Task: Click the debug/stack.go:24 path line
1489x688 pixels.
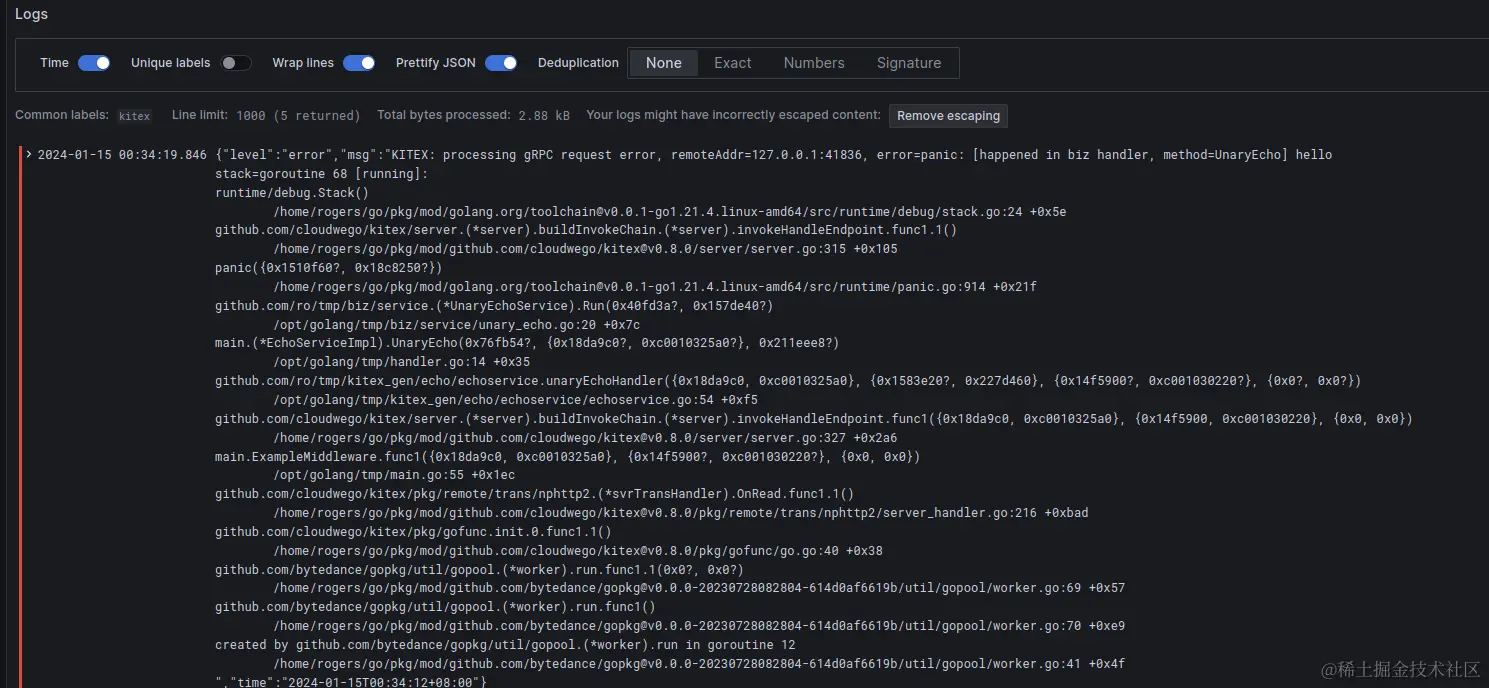Action: pos(670,212)
